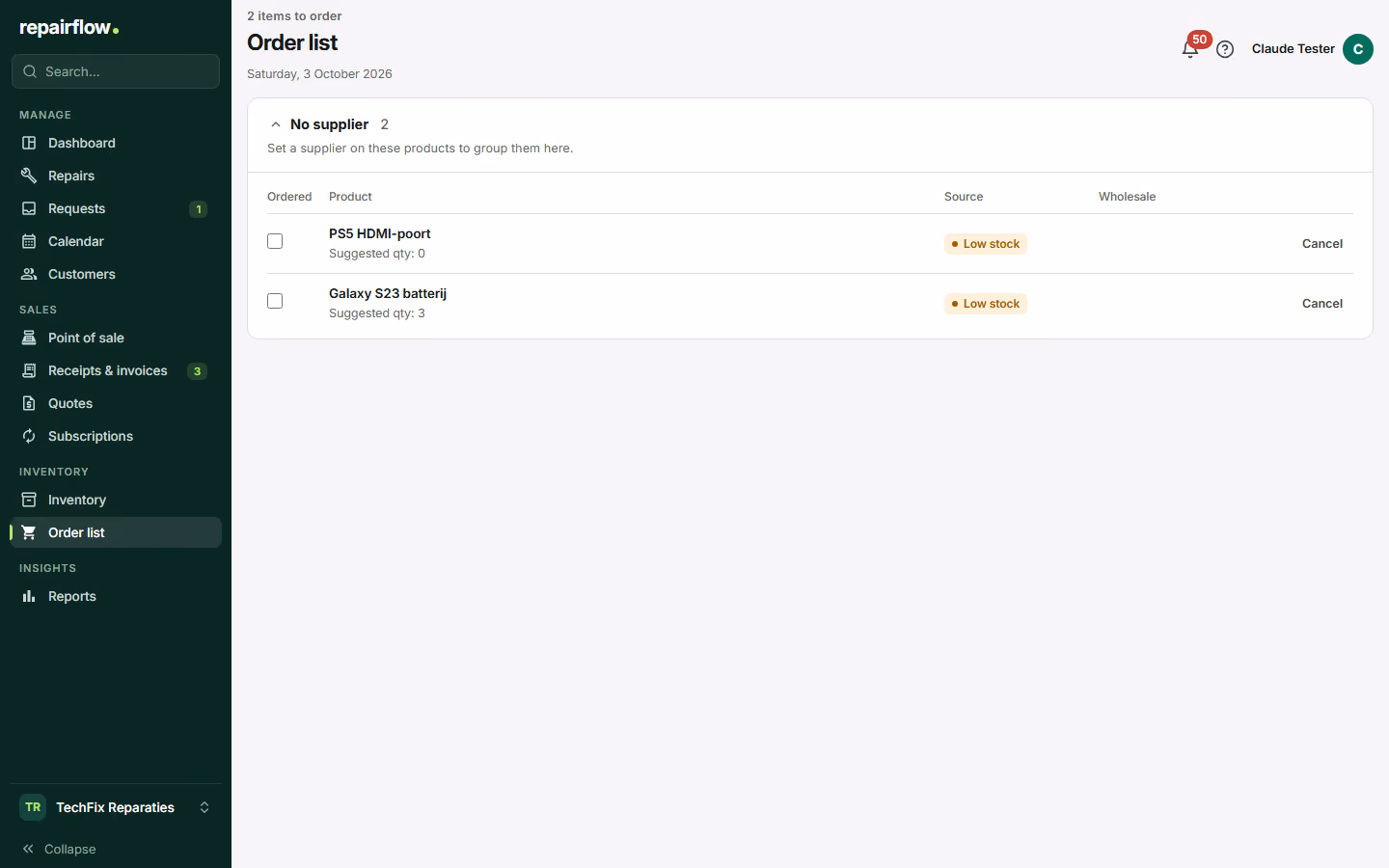Click the Low stock badge for Galaxy S23 batterij

point(986,304)
